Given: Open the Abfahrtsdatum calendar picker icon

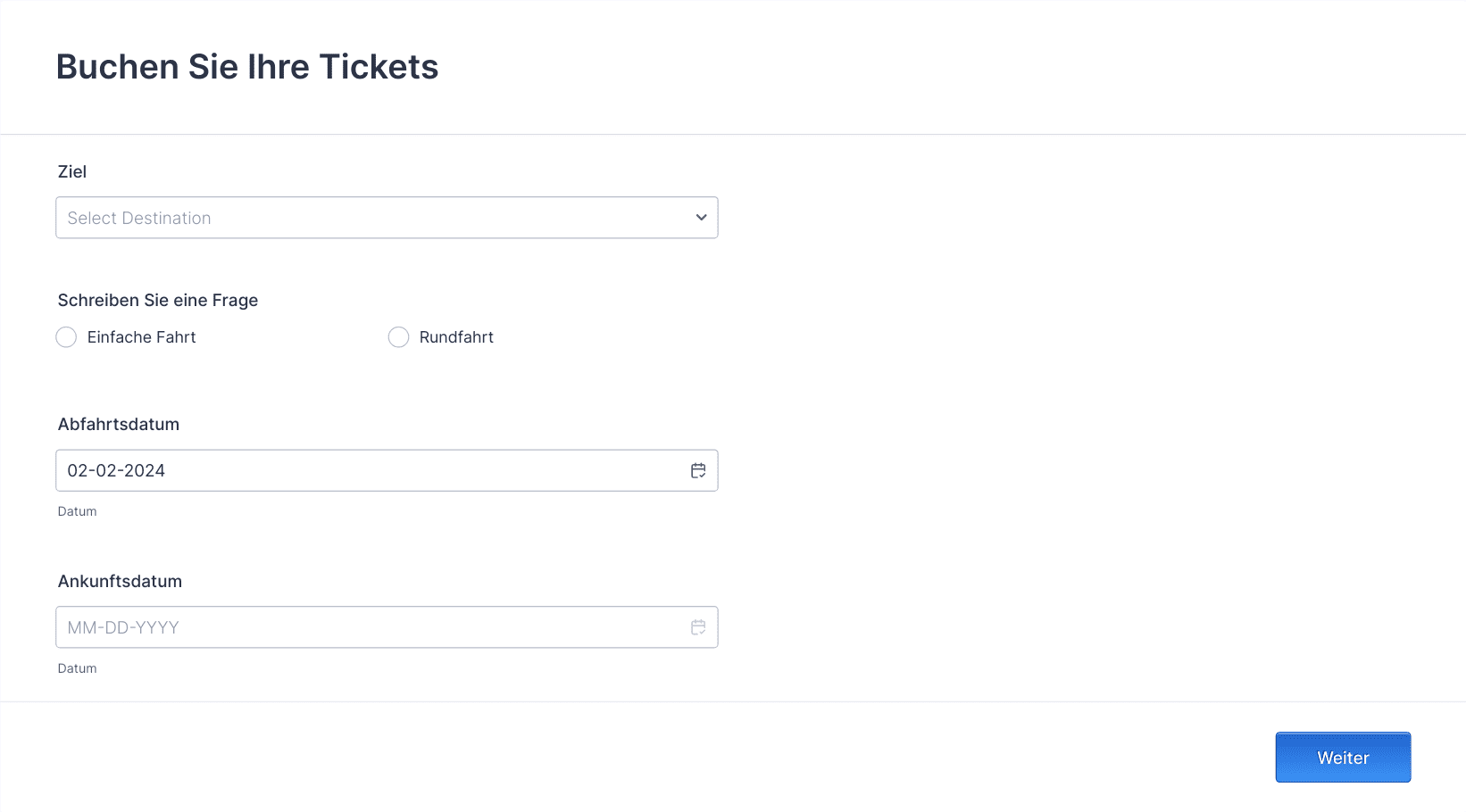Looking at the screenshot, I should point(698,470).
